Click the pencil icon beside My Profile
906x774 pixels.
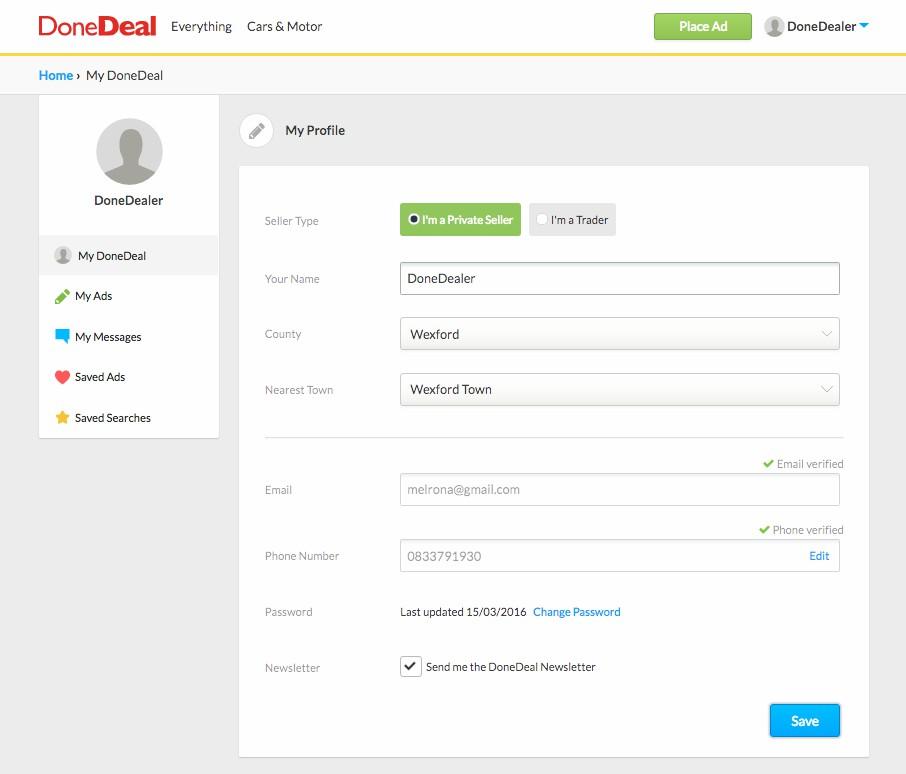pos(257,131)
